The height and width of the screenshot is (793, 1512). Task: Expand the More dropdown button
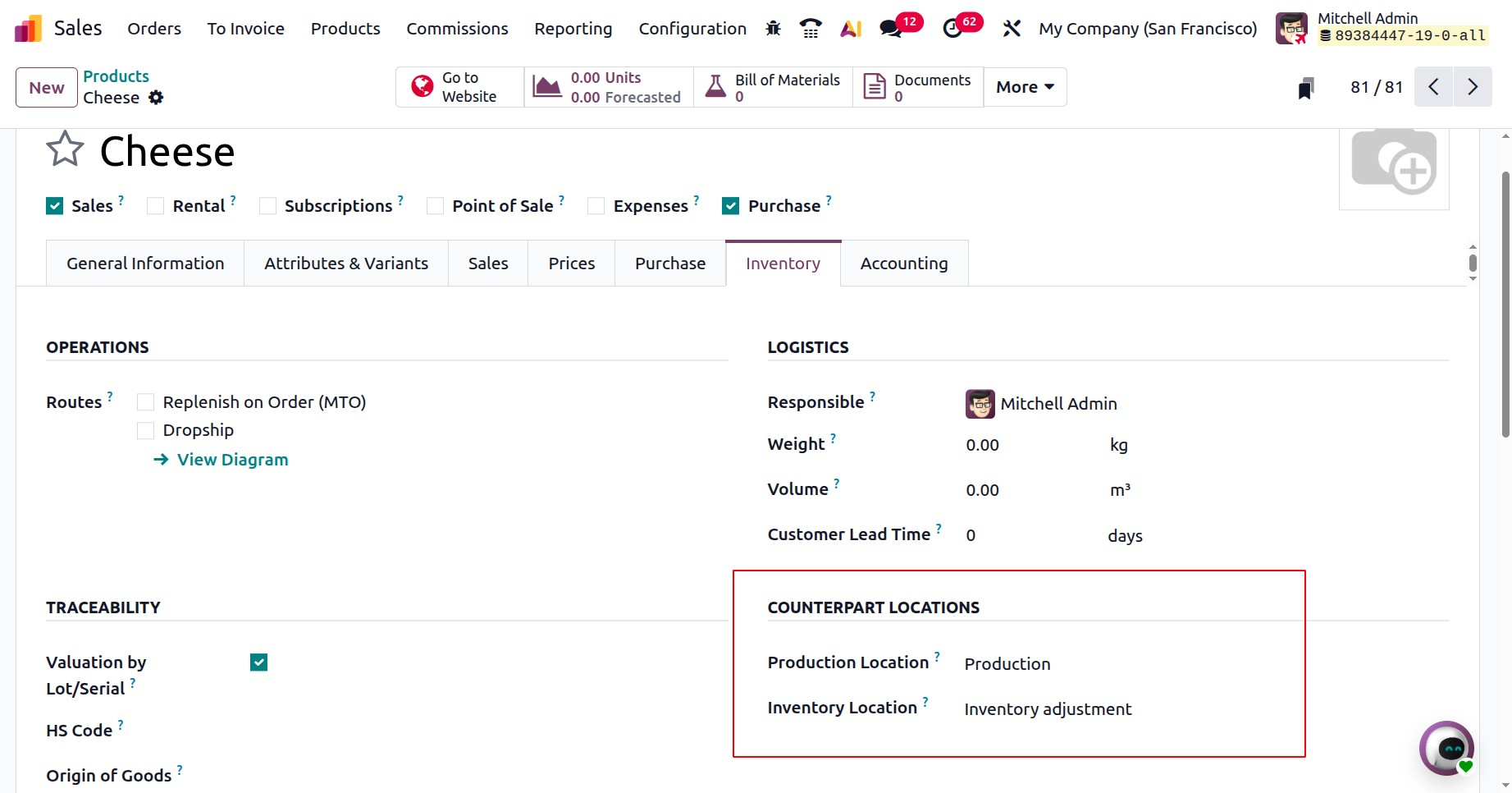click(x=1025, y=87)
